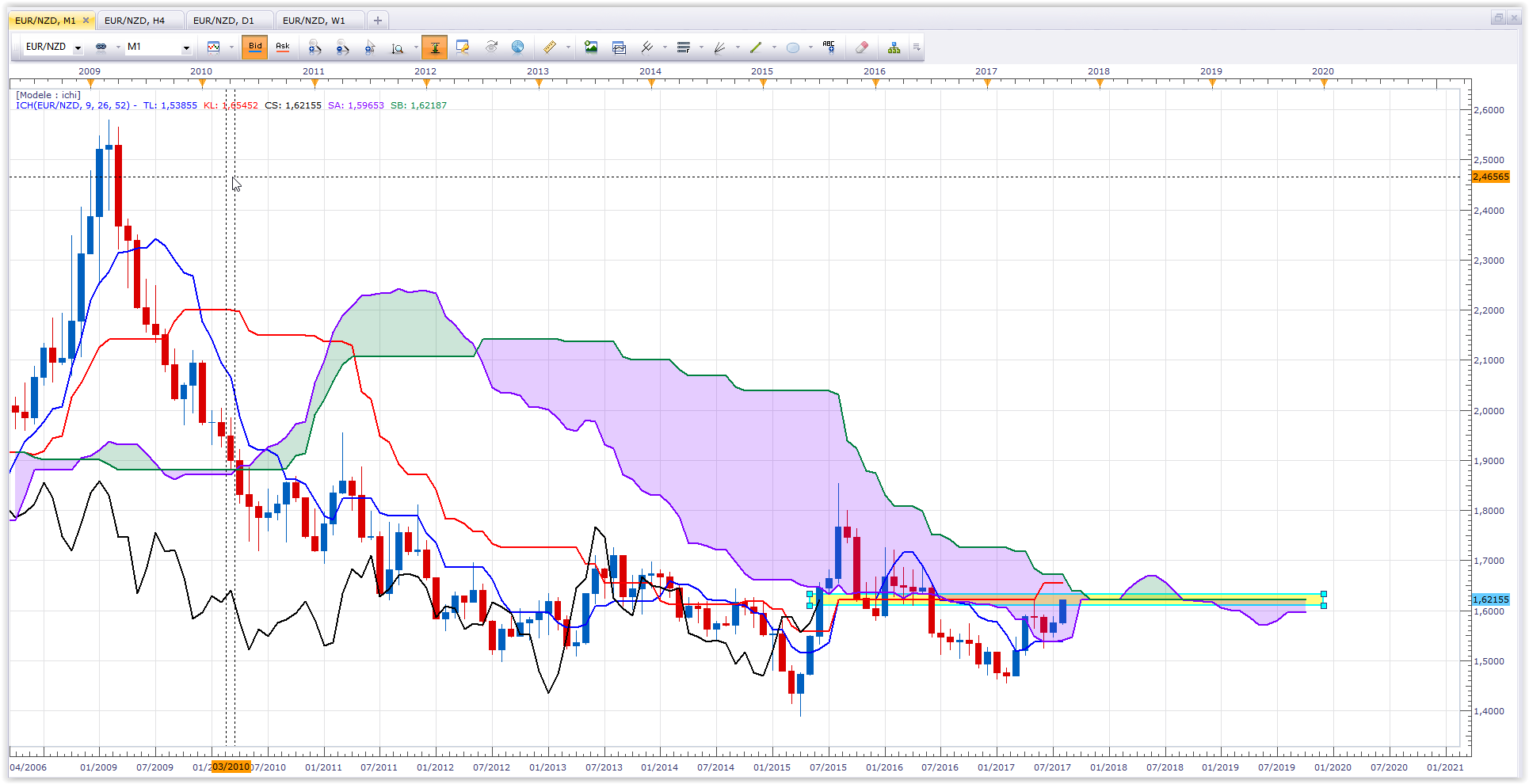This screenshot has height=784, width=1529.
Task: Select the yellow horizontal rectangle's top-right handle
Action: tap(1323, 594)
